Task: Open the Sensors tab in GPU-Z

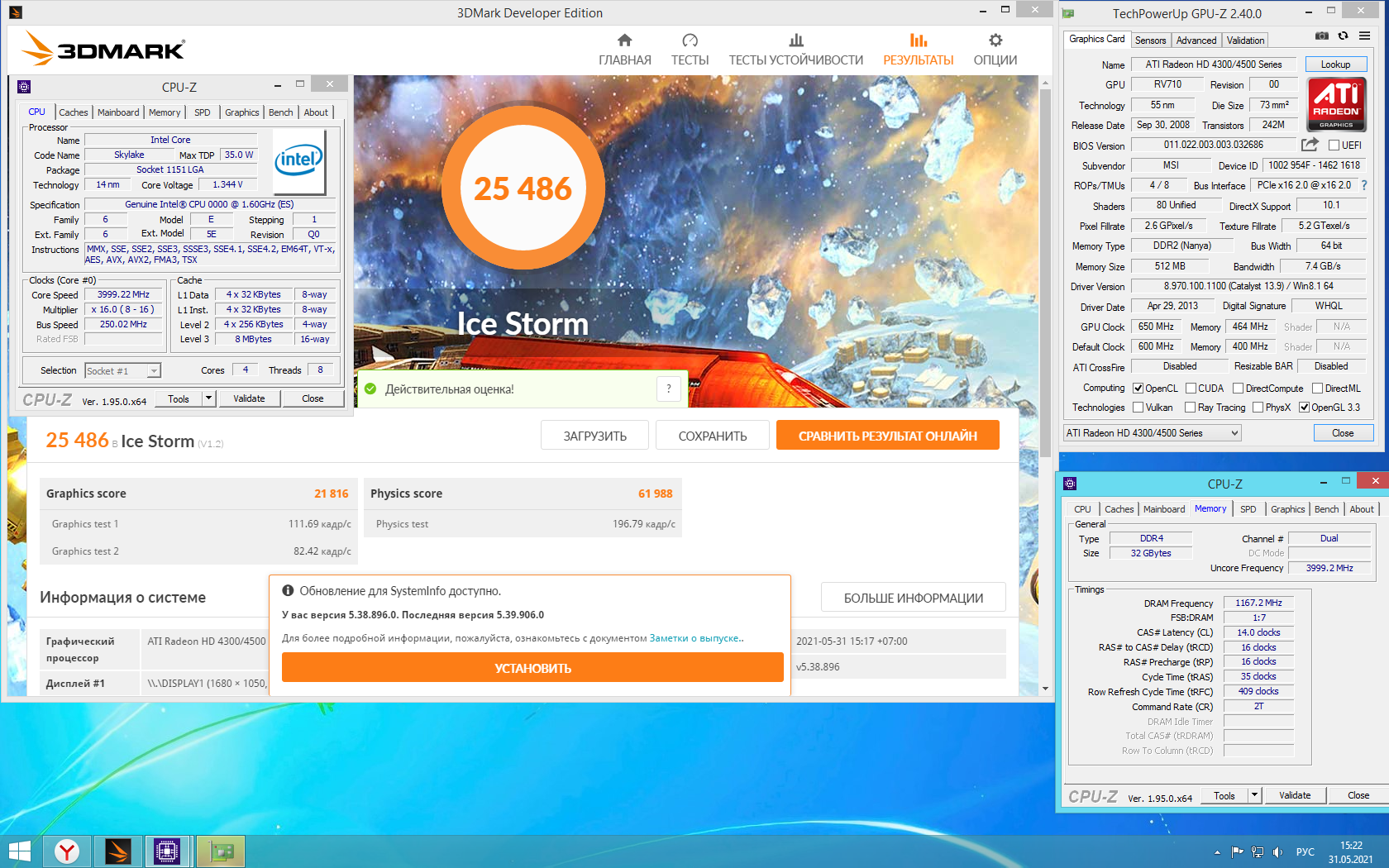Action: tap(1150, 41)
